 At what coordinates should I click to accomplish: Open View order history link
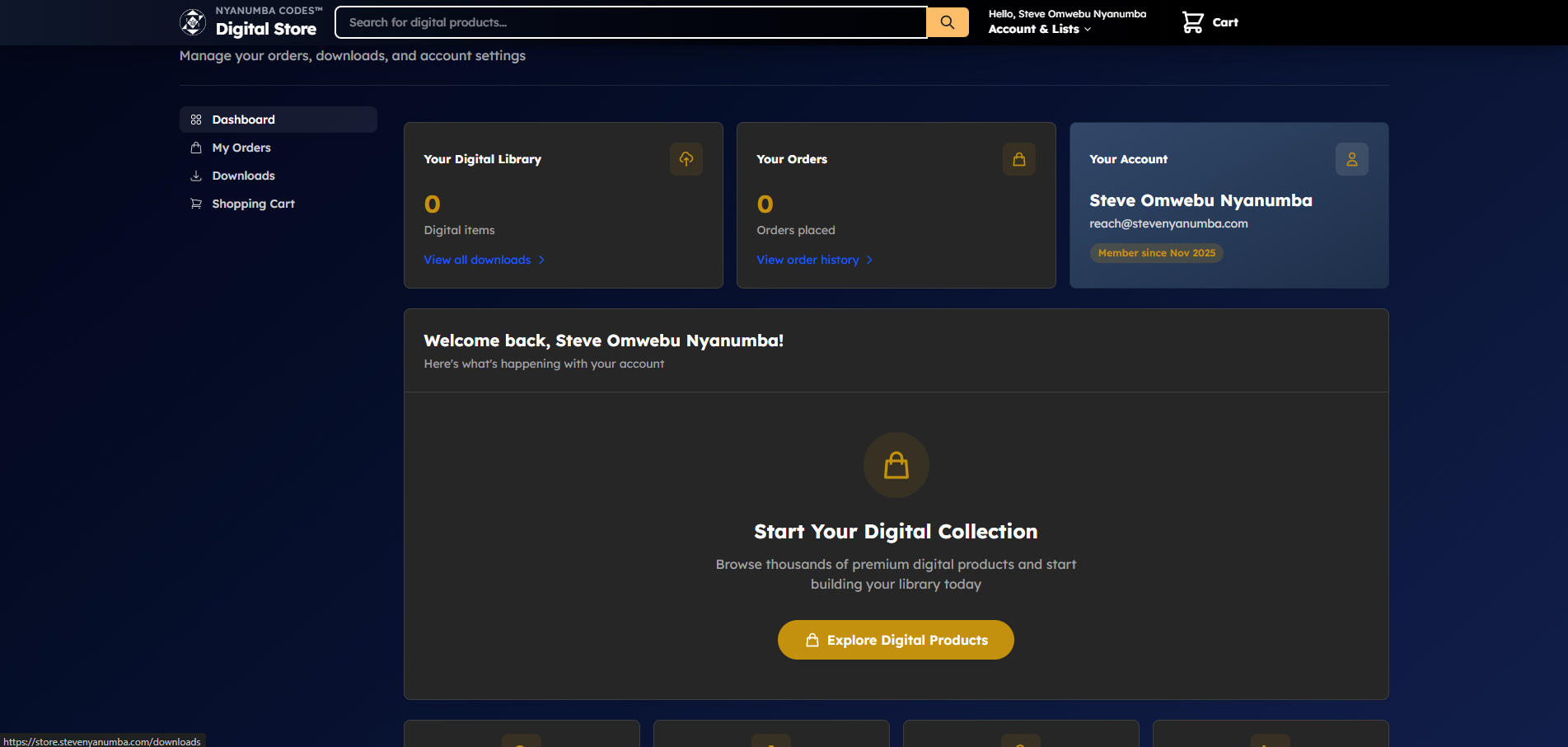[807, 260]
